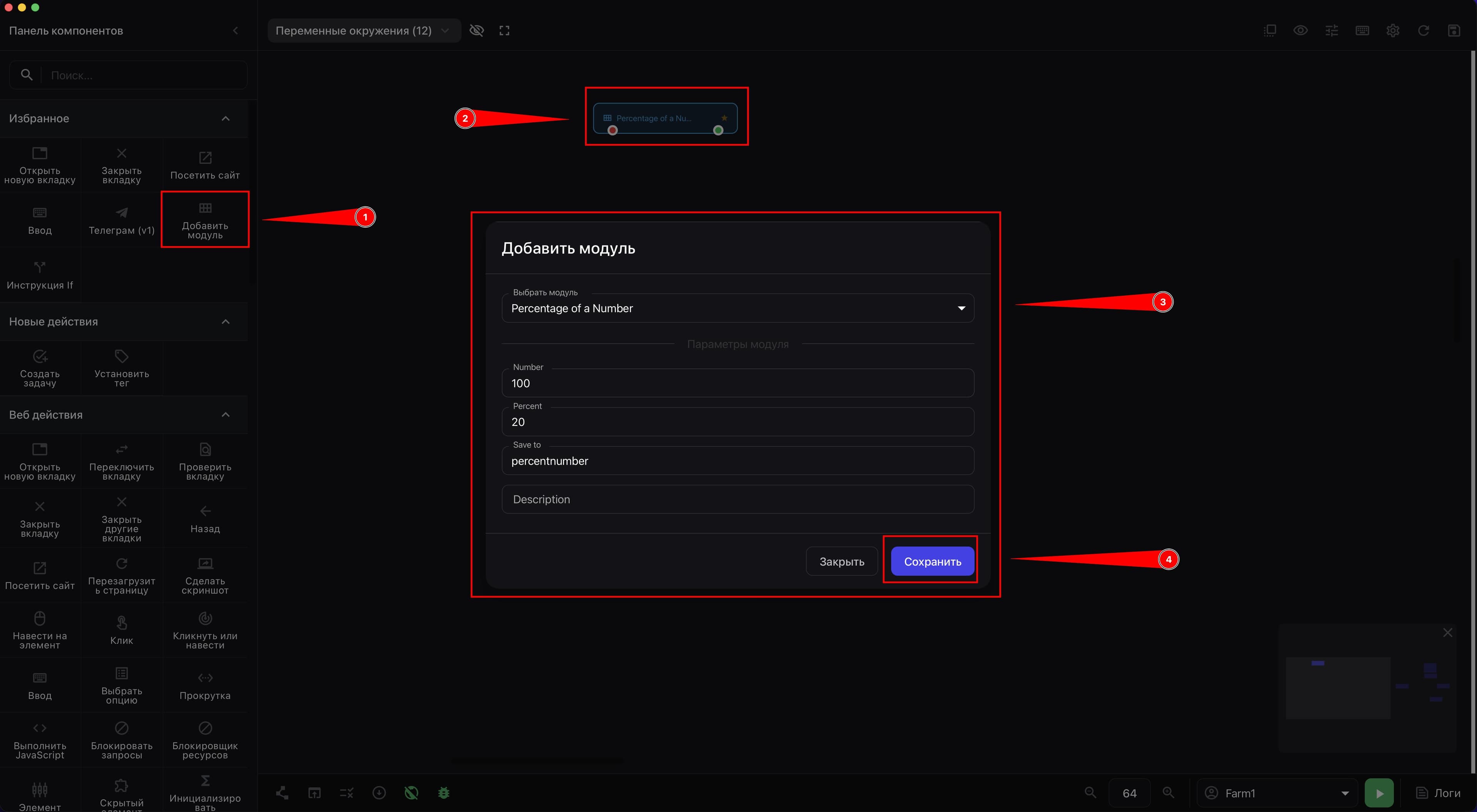Open the settings gear in top toolbar
Image resolution: width=1477 pixels, height=812 pixels.
tap(1393, 30)
